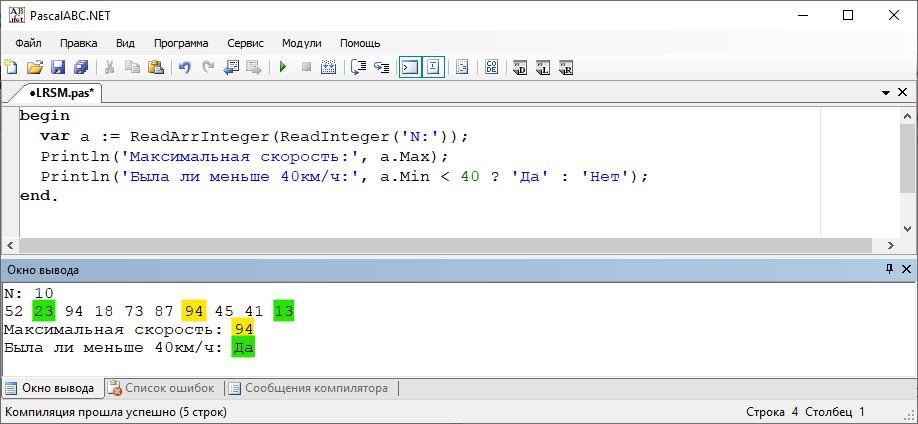The width and height of the screenshot is (918, 424).
Task: Click 'Строка 4' in status bar
Action: point(772,412)
